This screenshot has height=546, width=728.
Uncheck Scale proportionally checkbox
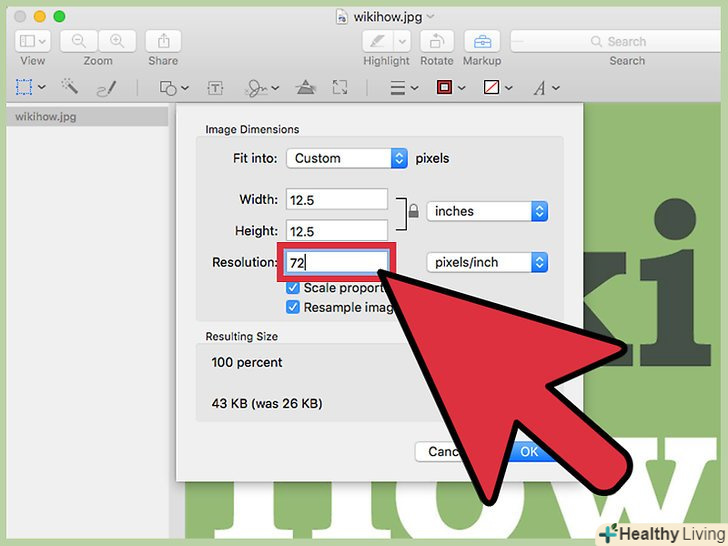[x=292, y=288]
